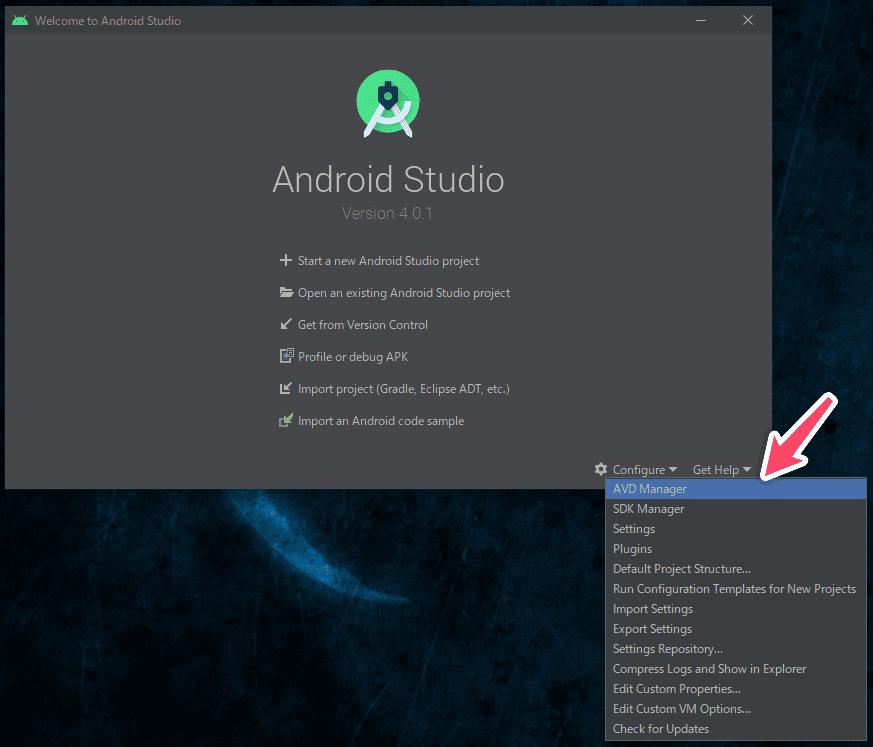Image resolution: width=873 pixels, height=747 pixels.
Task: Click the Version 4.0.1 text
Action: tap(388, 213)
